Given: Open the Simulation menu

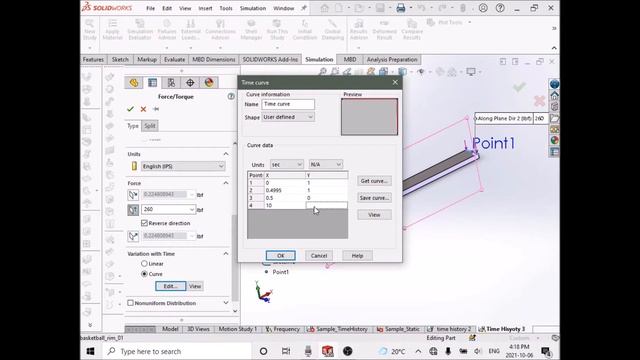Looking at the screenshot, I should point(253,8).
